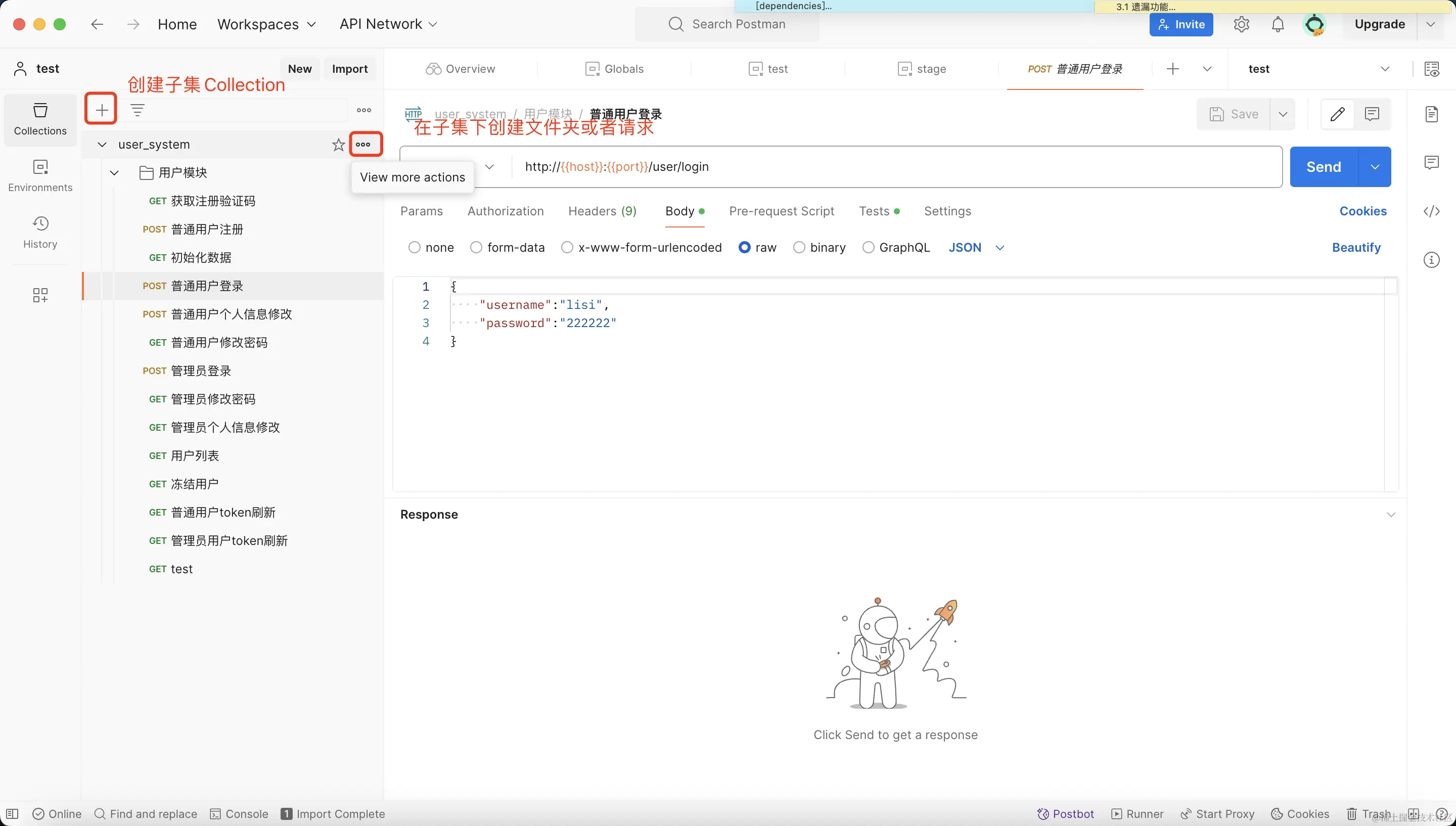This screenshot has width=1456, height=826.
Task: Open the code snippet panel icon
Action: [x=1431, y=212]
